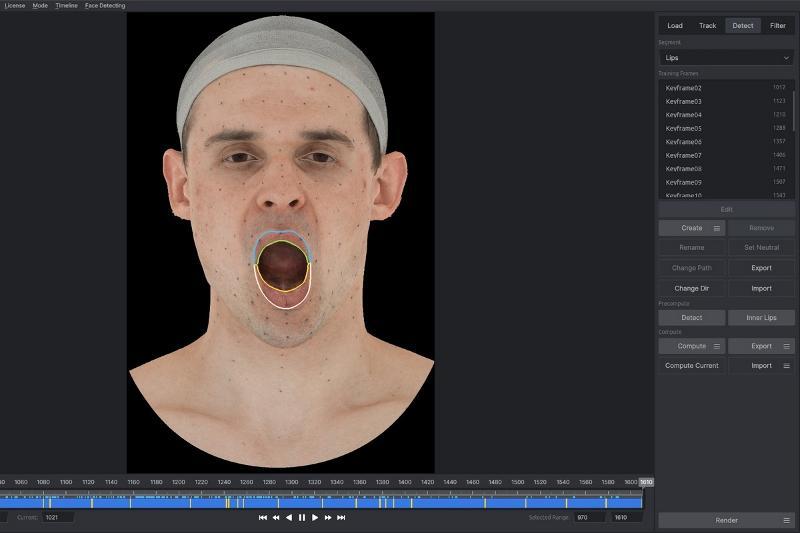Click the Change Dir button

point(691,288)
